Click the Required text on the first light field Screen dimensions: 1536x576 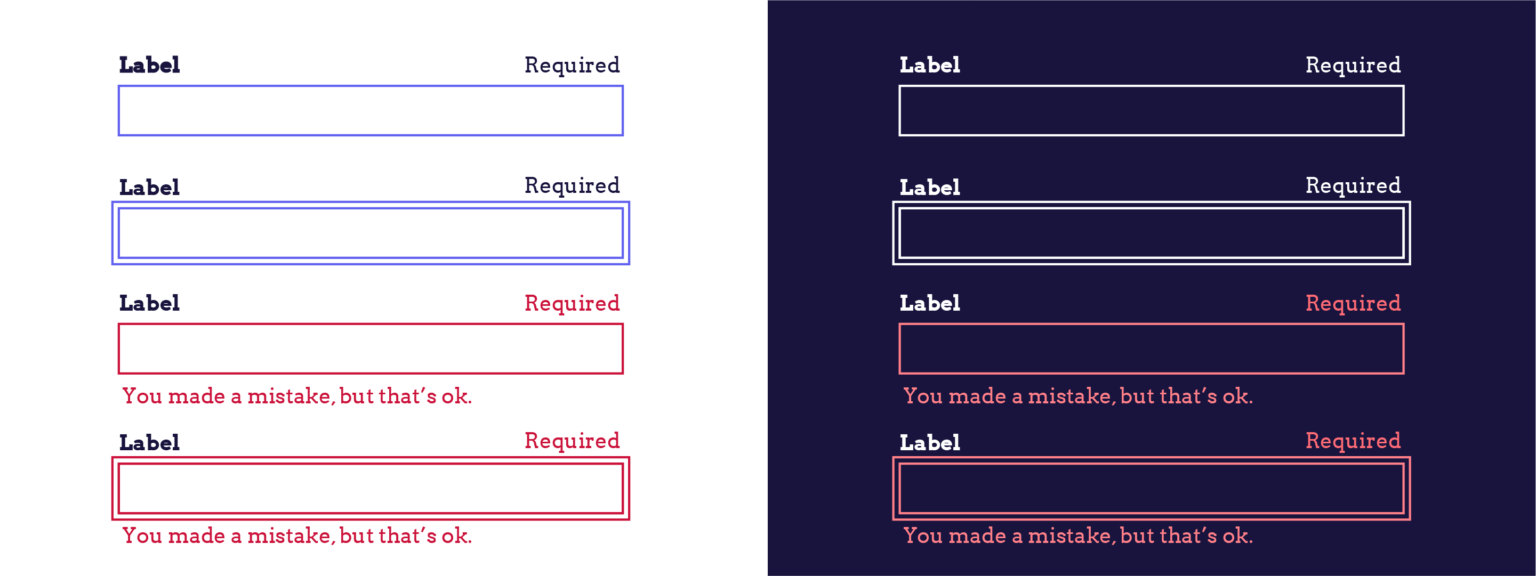click(572, 64)
